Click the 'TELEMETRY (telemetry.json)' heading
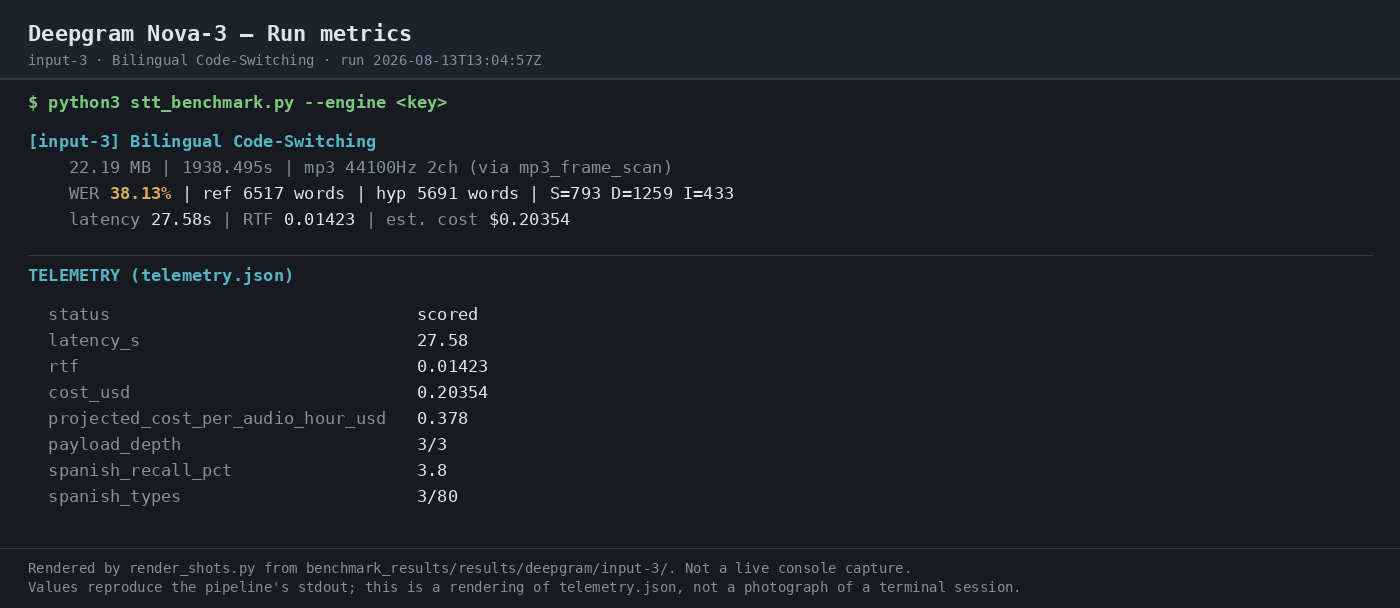1400x608 pixels. click(x=161, y=276)
